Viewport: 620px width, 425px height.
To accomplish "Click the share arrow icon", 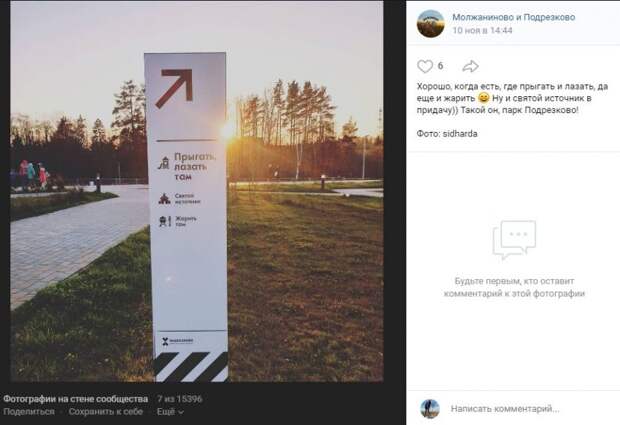I will coord(471,66).
